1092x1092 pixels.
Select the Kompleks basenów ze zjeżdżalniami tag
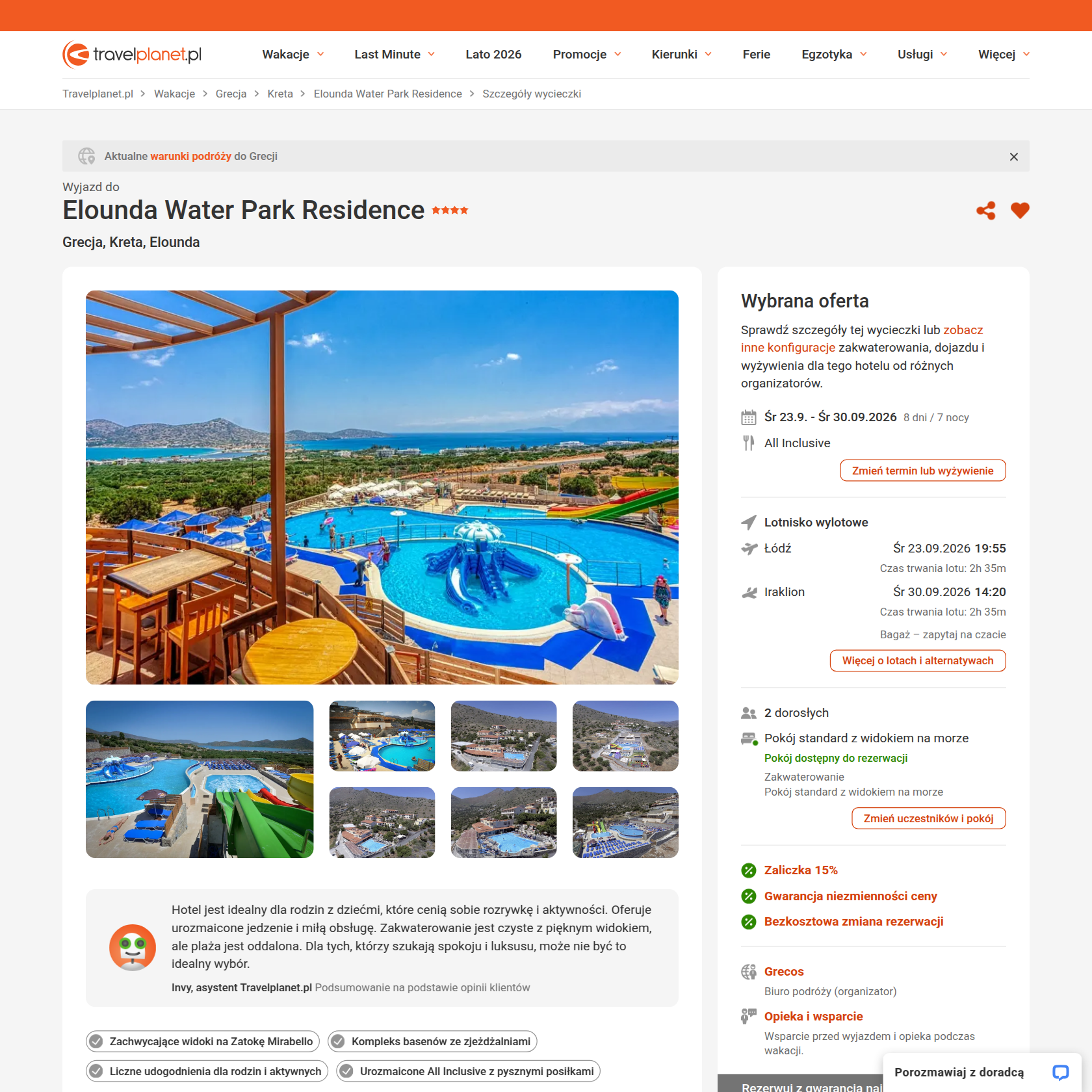tap(432, 1041)
